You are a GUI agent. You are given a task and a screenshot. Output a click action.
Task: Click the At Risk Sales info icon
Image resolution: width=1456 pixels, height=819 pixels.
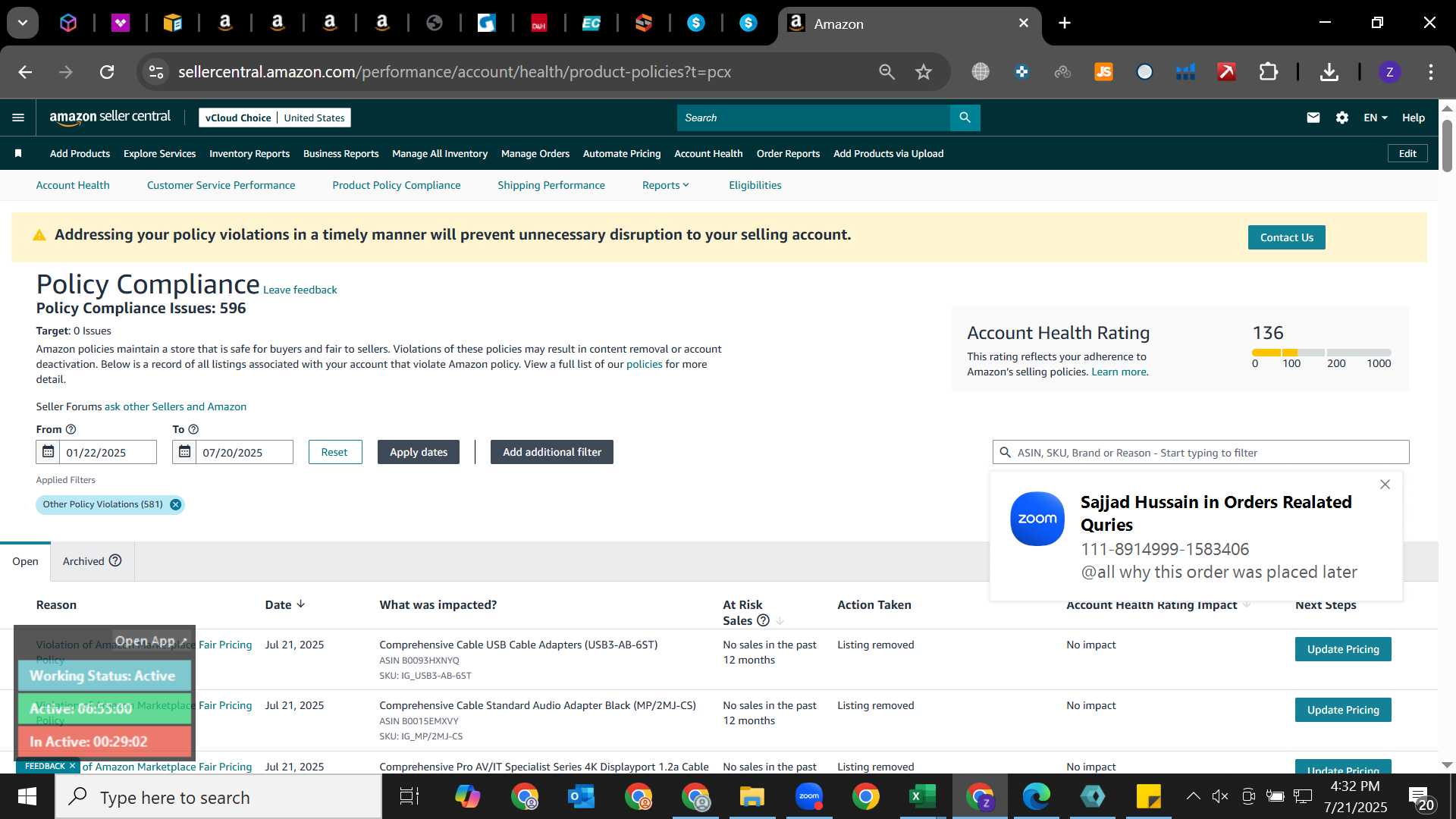coord(764,620)
